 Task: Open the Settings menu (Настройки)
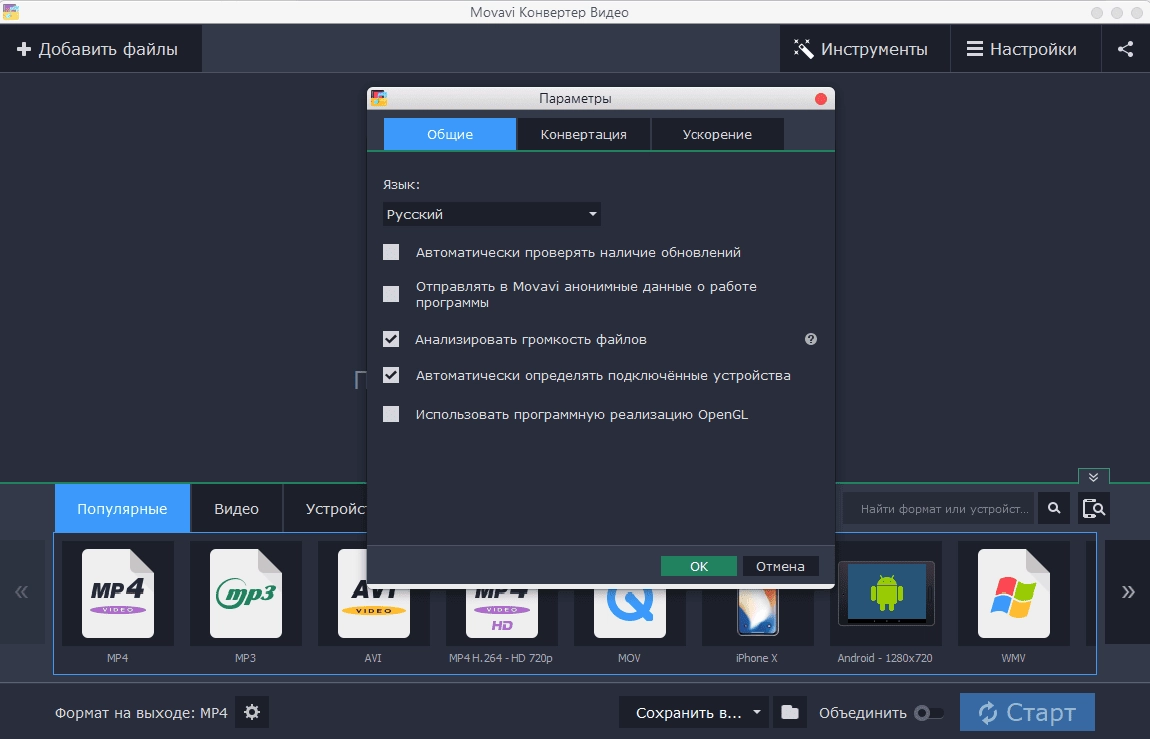click(x=1025, y=49)
